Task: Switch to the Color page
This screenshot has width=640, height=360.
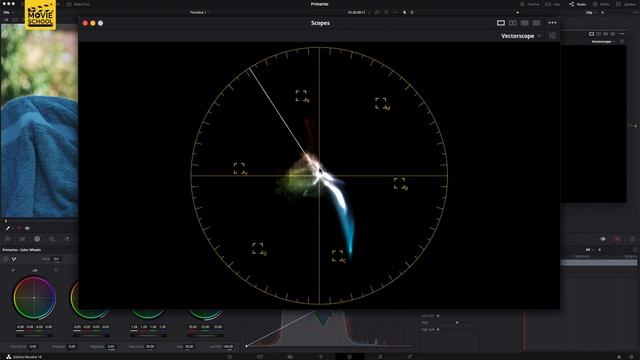Action: click(350, 357)
